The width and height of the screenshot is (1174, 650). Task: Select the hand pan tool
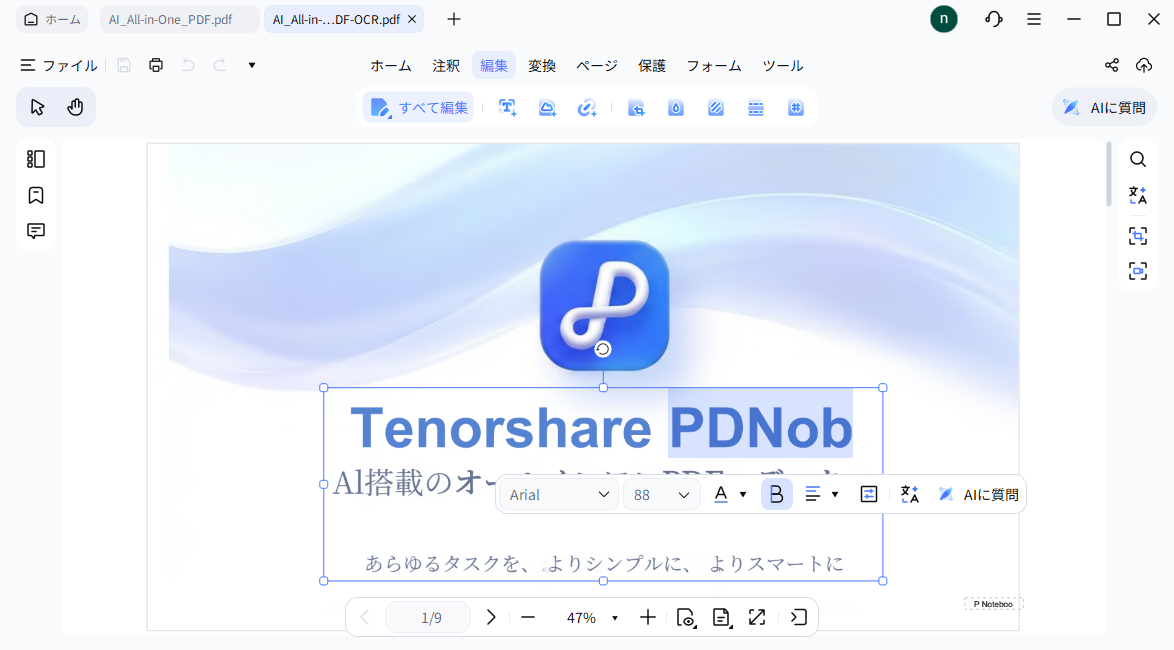[75, 108]
